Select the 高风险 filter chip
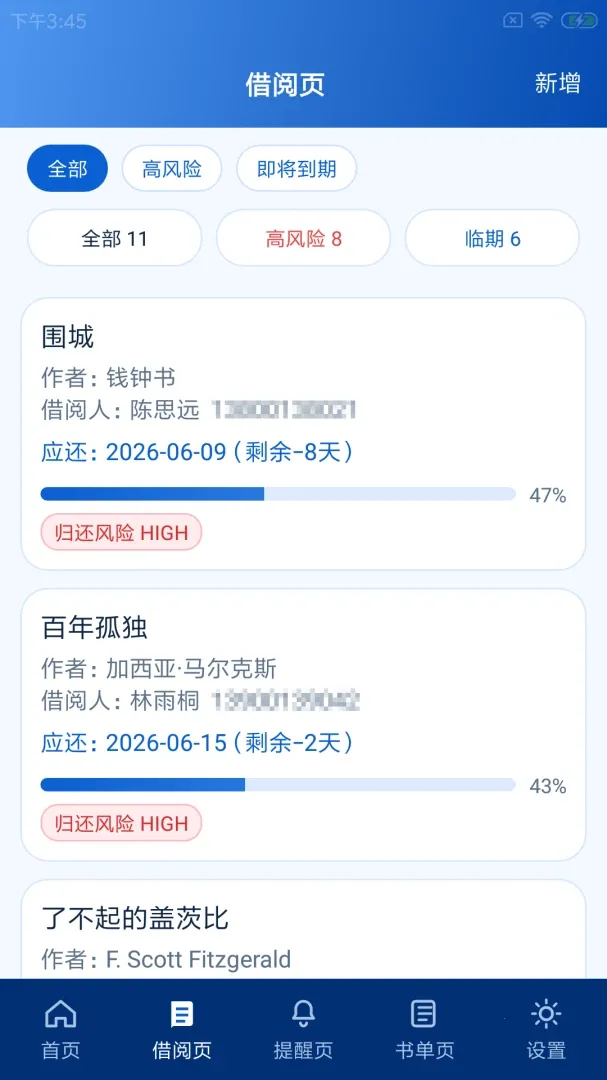607x1080 pixels. pyautogui.click(x=172, y=169)
